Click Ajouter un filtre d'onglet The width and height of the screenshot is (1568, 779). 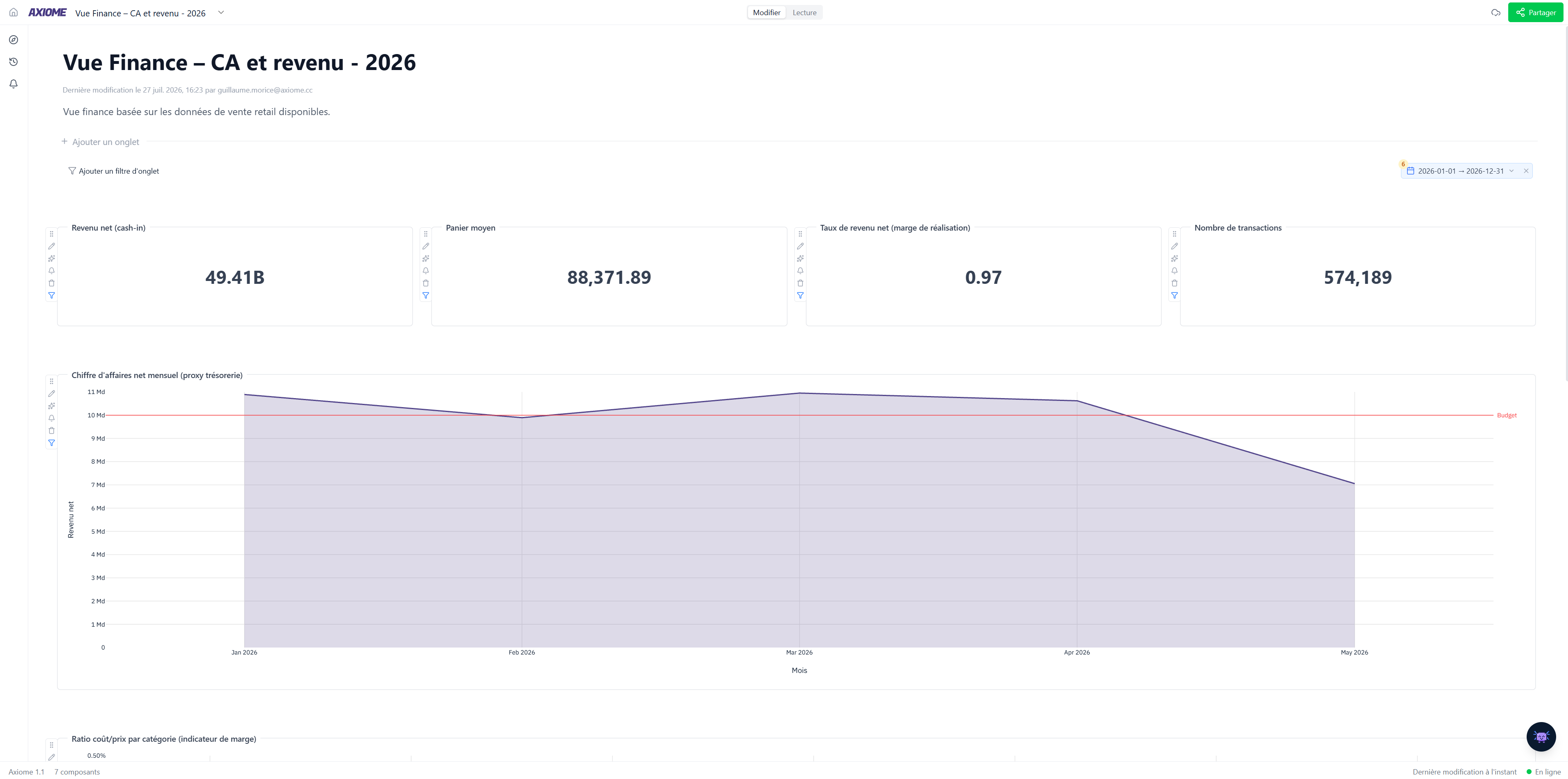[114, 171]
